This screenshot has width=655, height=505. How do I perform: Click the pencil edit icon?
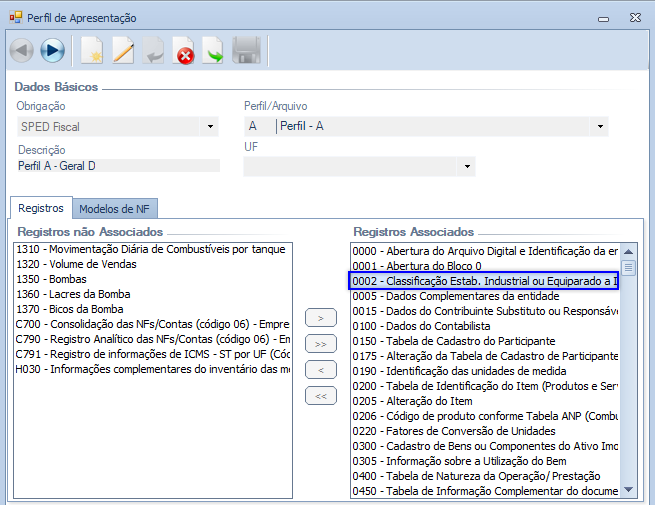[x=123, y=50]
